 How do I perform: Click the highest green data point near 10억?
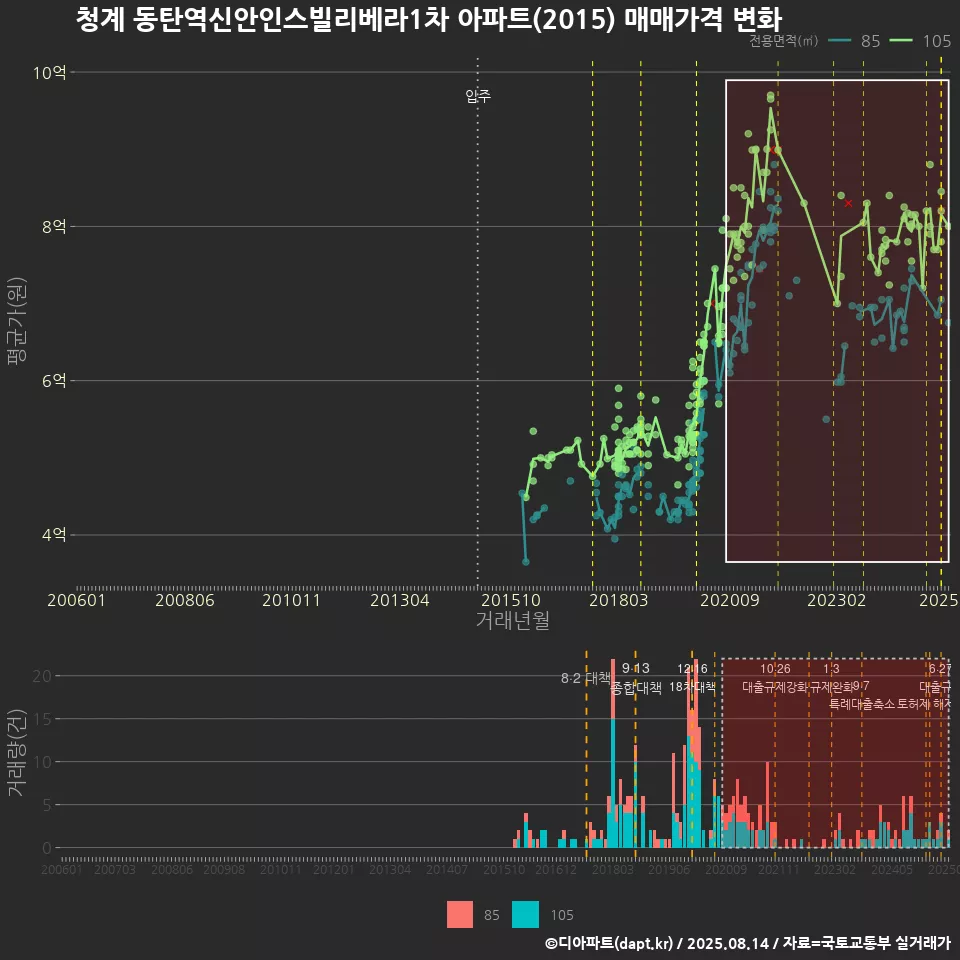[770, 96]
